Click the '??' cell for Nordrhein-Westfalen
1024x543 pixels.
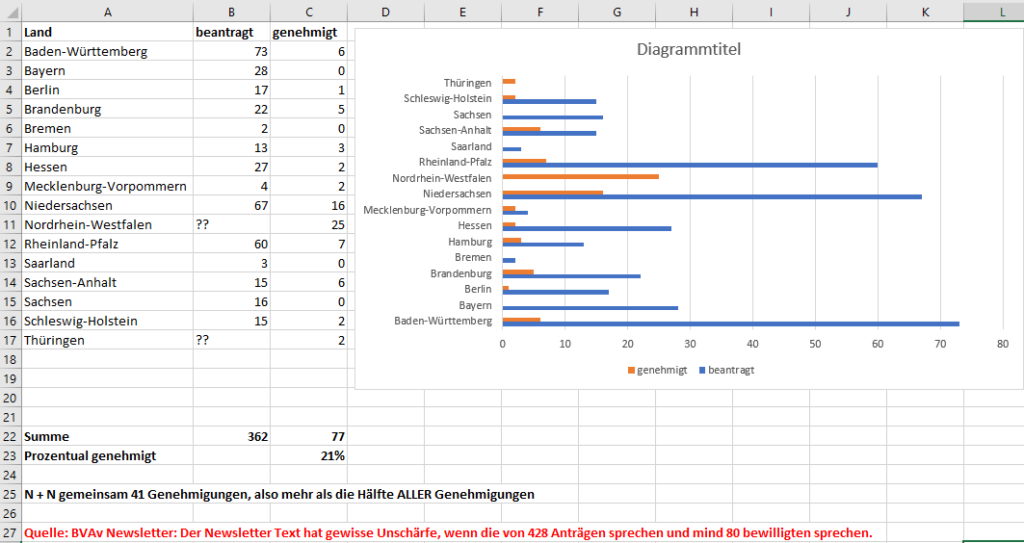point(232,225)
